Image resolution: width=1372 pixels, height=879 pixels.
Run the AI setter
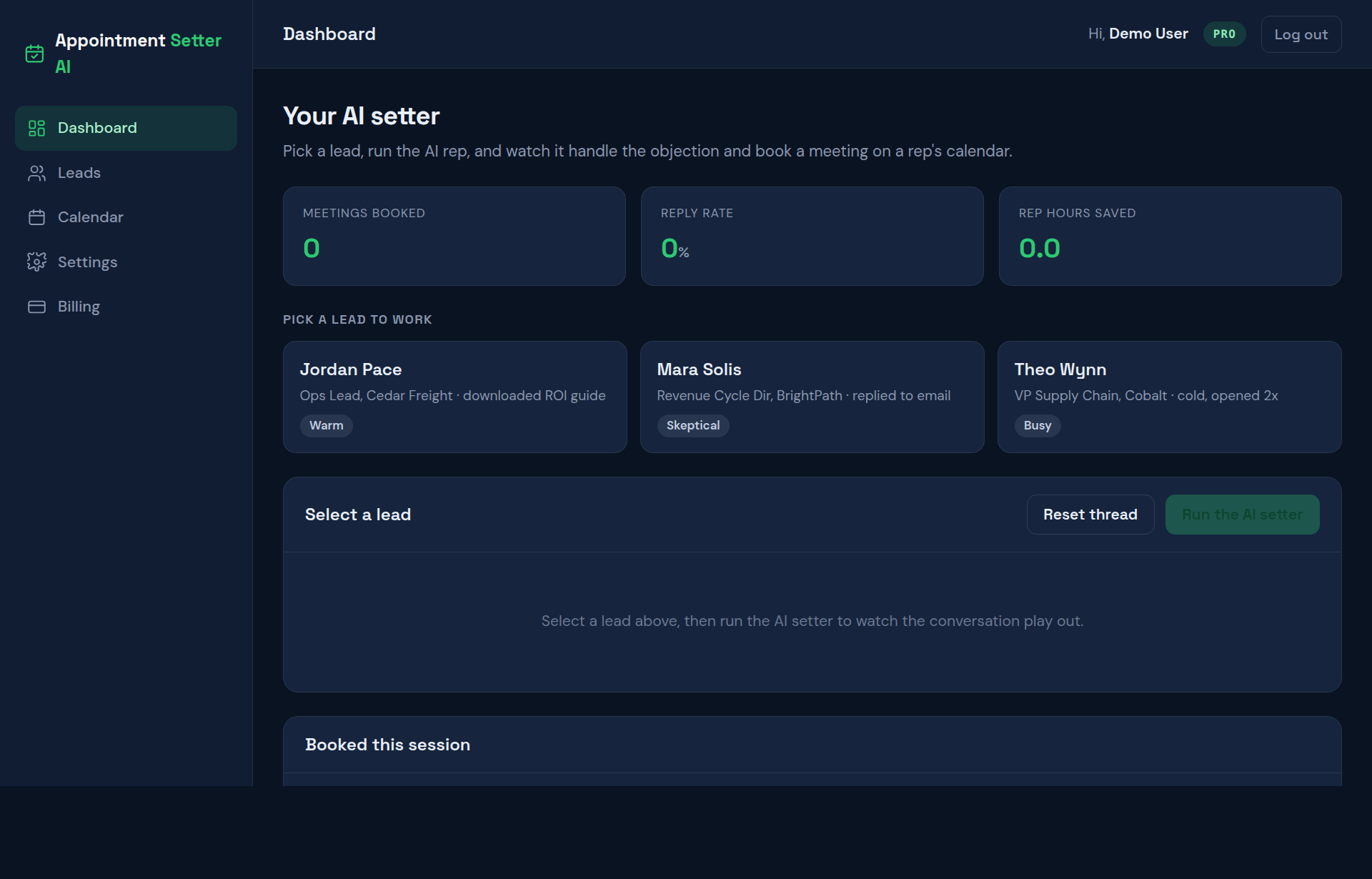pos(1242,515)
